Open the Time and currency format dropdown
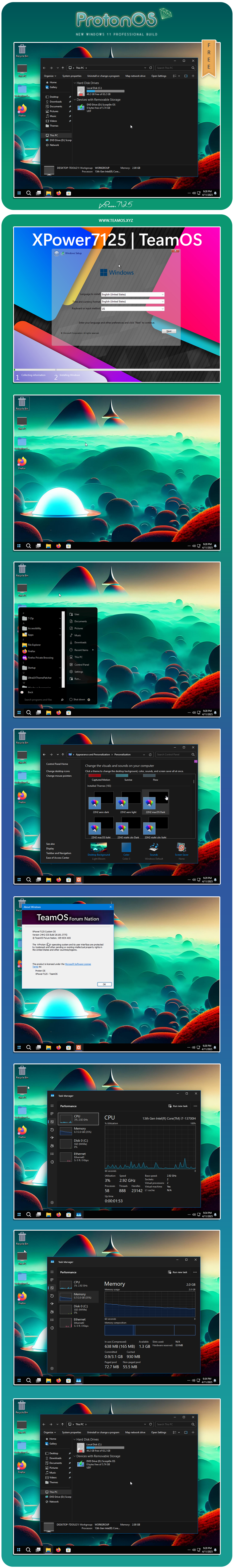This screenshot has width=234, height=1568. click(x=133, y=301)
